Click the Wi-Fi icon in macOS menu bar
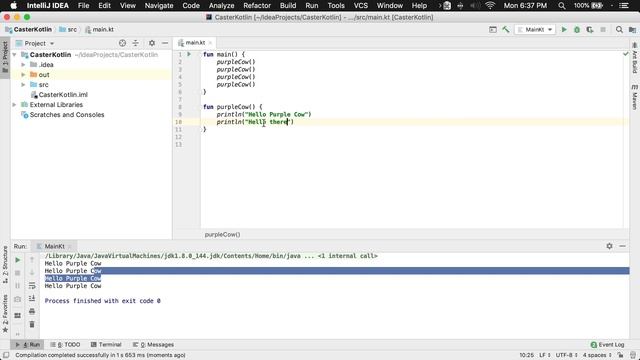 pos(490,6)
